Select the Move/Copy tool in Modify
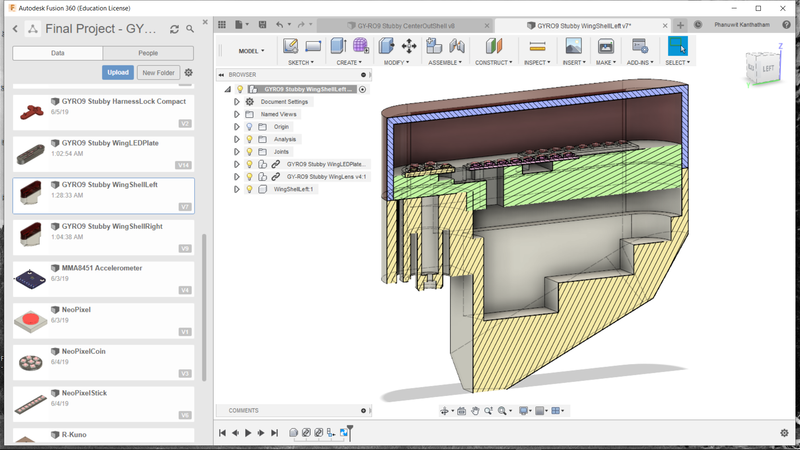Image resolution: width=800 pixels, height=450 pixels. (x=409, y=46)
